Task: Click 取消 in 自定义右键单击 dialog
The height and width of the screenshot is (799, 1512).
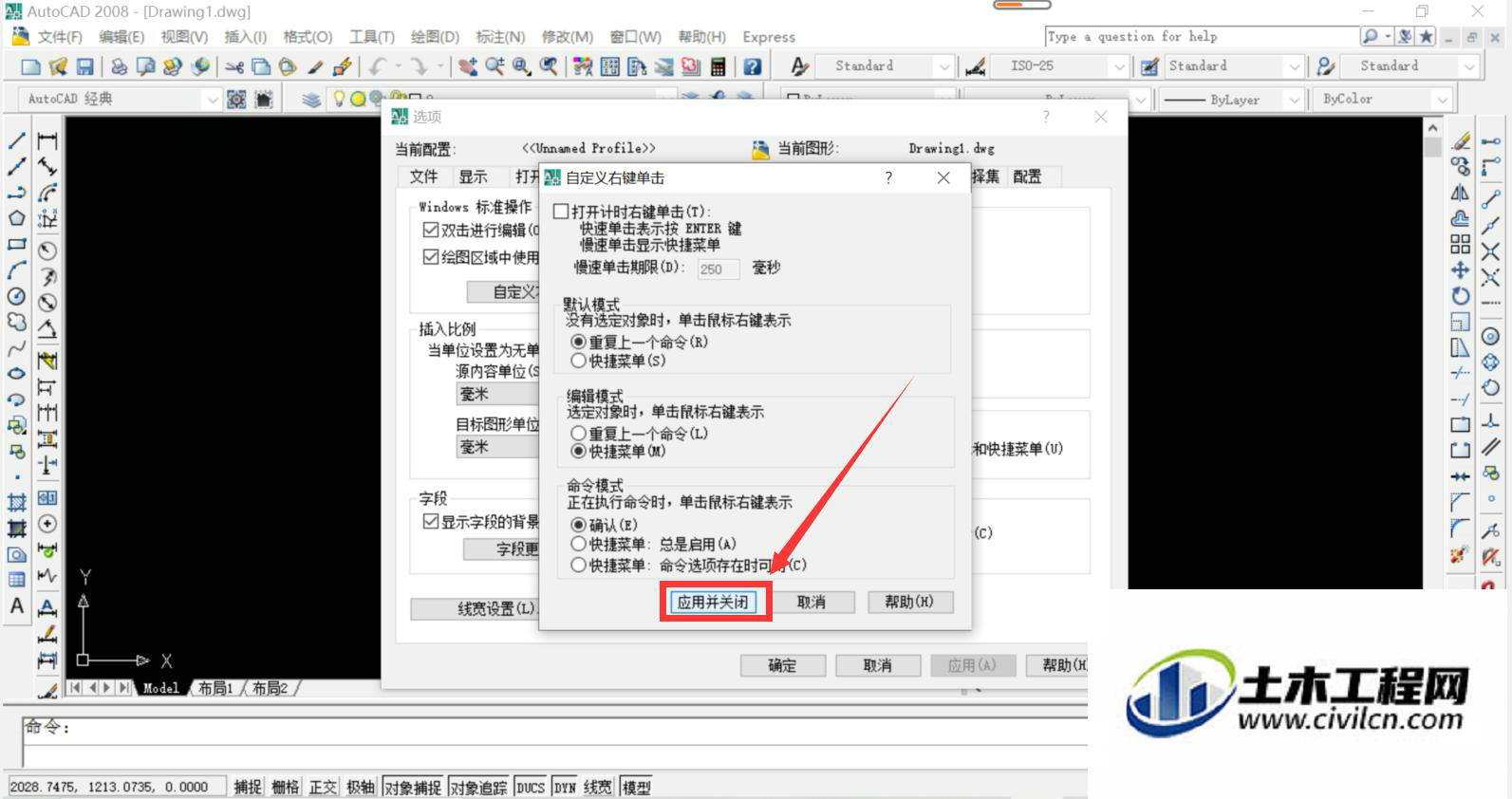Action: pyautogui.click(x=811, y=602)
